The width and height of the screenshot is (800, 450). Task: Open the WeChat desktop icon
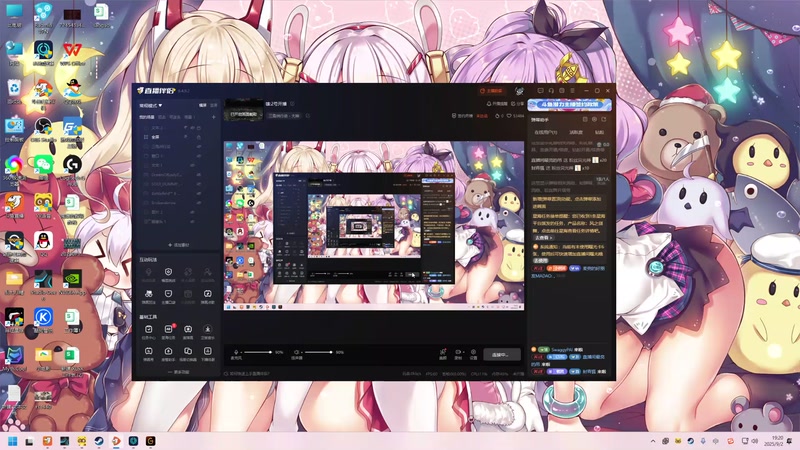43,166
